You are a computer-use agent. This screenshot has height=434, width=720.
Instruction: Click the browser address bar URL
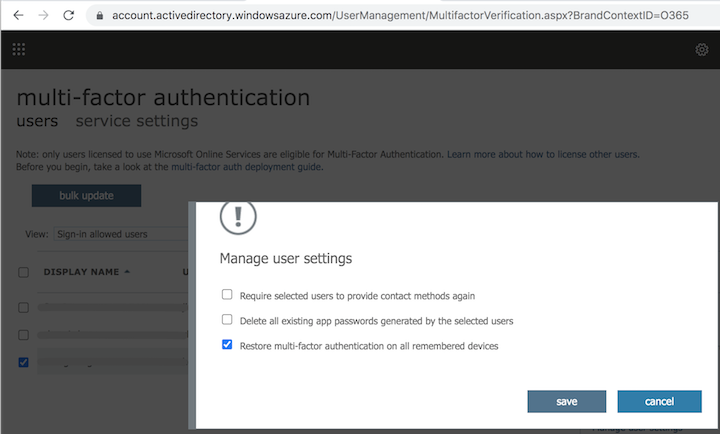tap(400, 15)
